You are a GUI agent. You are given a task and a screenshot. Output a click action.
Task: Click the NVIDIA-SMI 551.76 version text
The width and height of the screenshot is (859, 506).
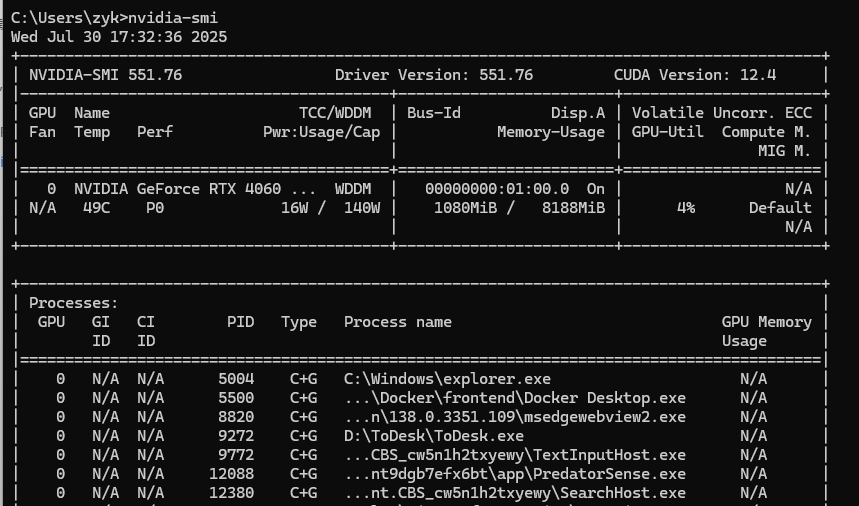click(106, 75)
